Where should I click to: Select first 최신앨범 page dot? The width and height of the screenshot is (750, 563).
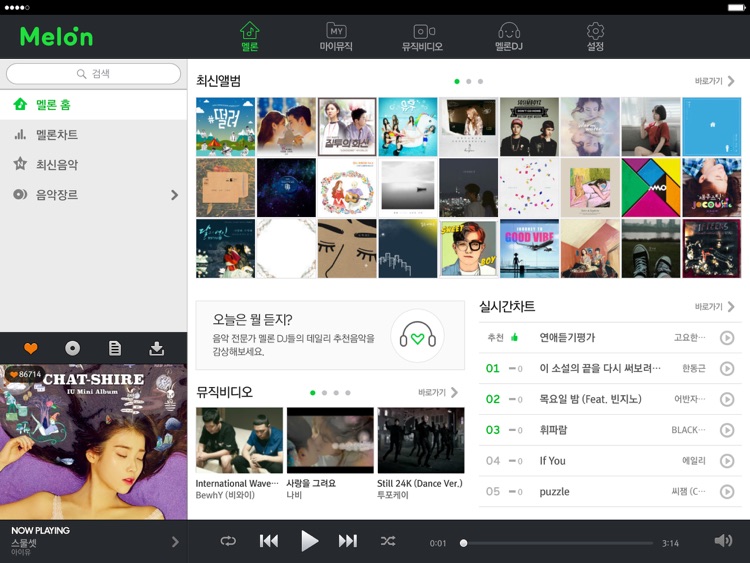pos(457,81)
